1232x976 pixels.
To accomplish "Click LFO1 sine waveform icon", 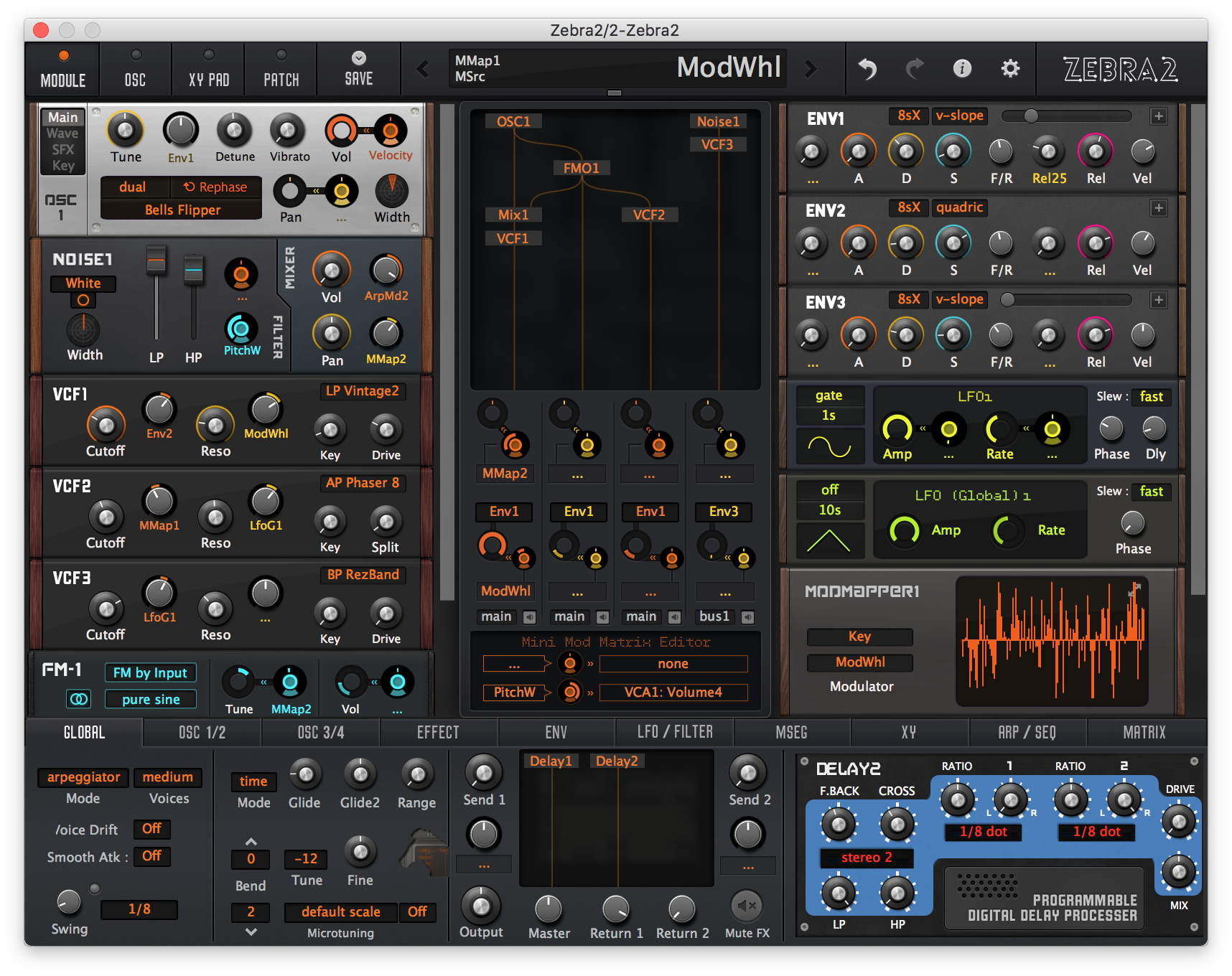I will click(829, 447).
